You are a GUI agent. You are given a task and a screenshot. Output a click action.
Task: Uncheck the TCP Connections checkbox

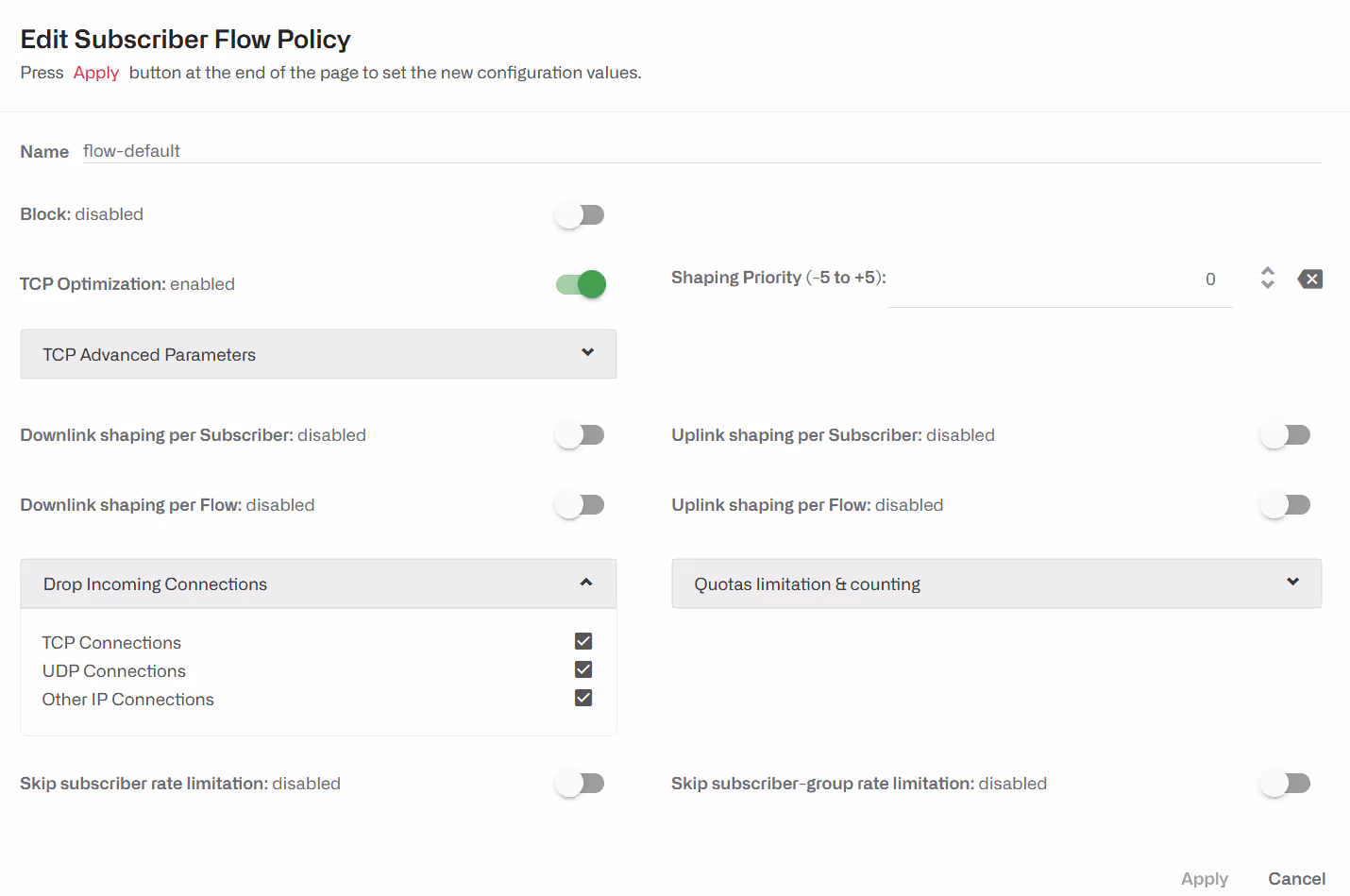click(583, 642)
